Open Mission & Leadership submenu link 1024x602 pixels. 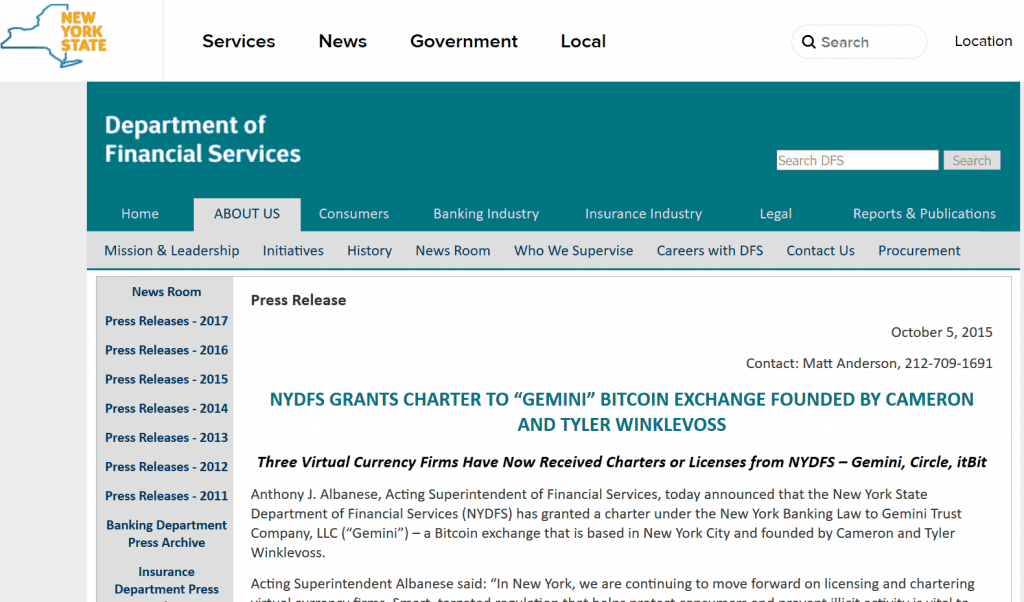(172, 251)
